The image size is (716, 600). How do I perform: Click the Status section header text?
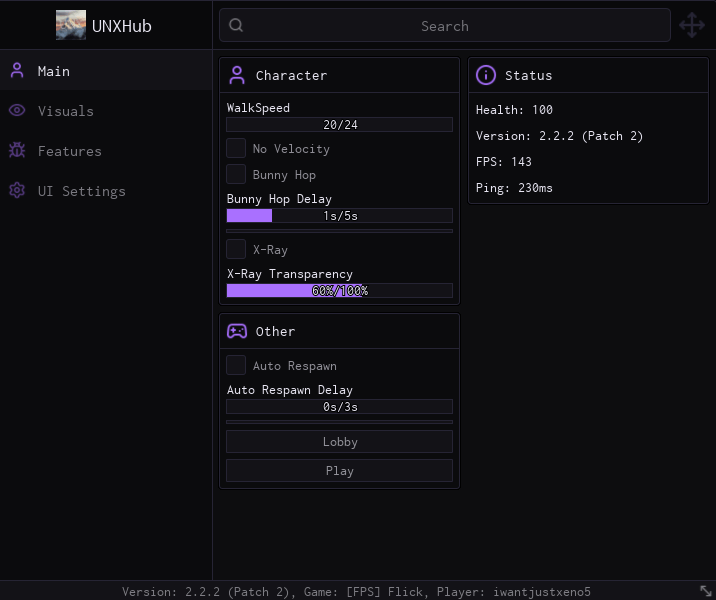[528, 75]
